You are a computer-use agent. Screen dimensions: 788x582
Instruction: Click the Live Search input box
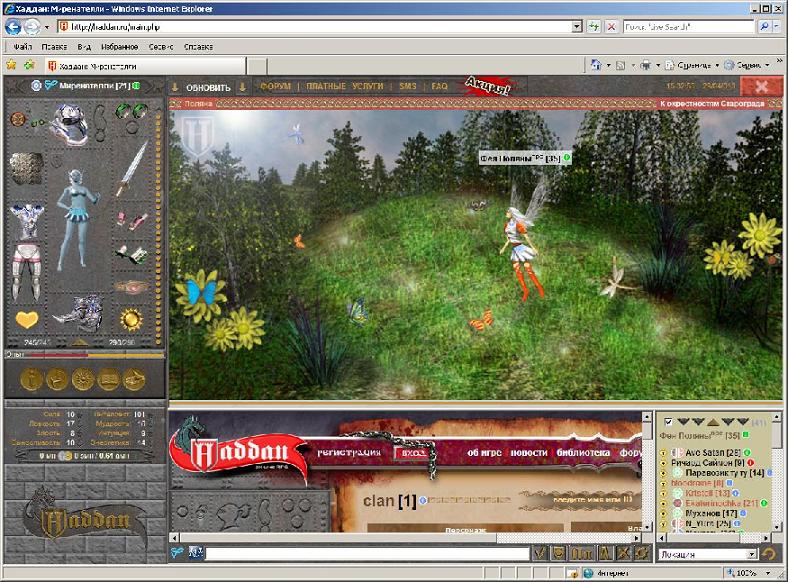tap(688, 27)
